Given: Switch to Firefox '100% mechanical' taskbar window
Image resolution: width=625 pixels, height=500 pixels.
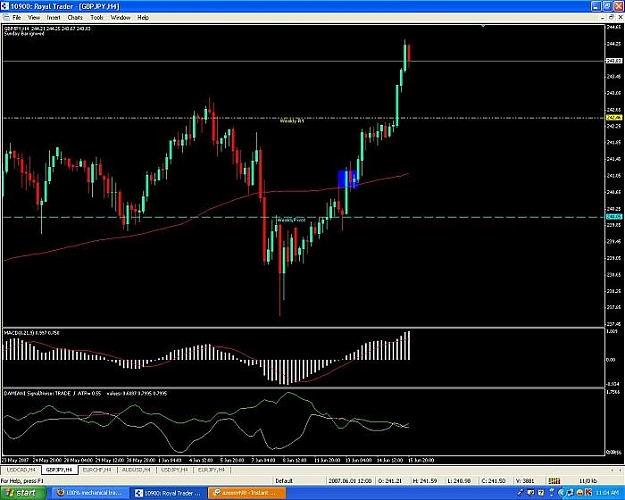Looking at the screenshot, I should pyautogui.click(x=90, y=493).
